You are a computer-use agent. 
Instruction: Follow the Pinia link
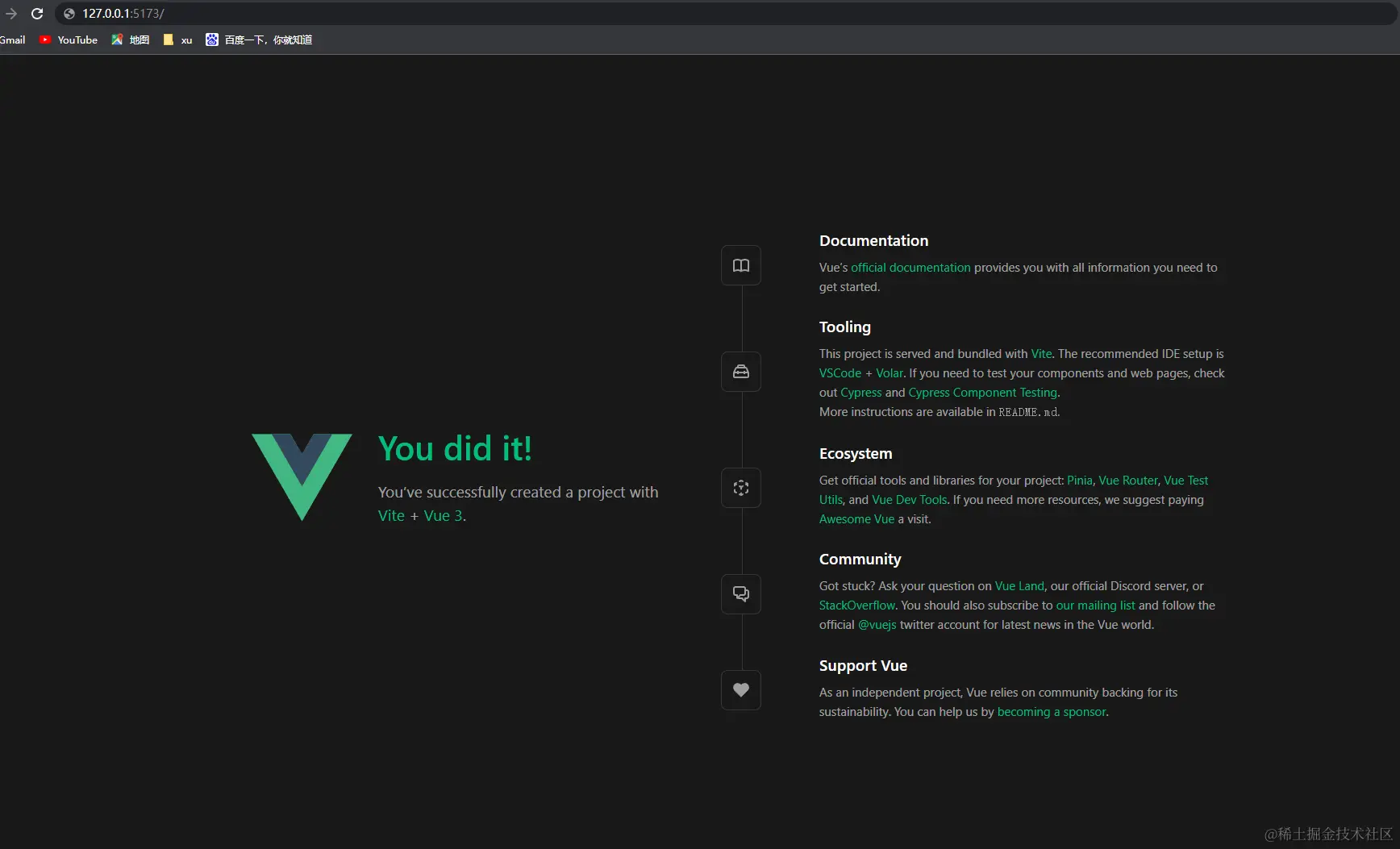pos(1079,481)
